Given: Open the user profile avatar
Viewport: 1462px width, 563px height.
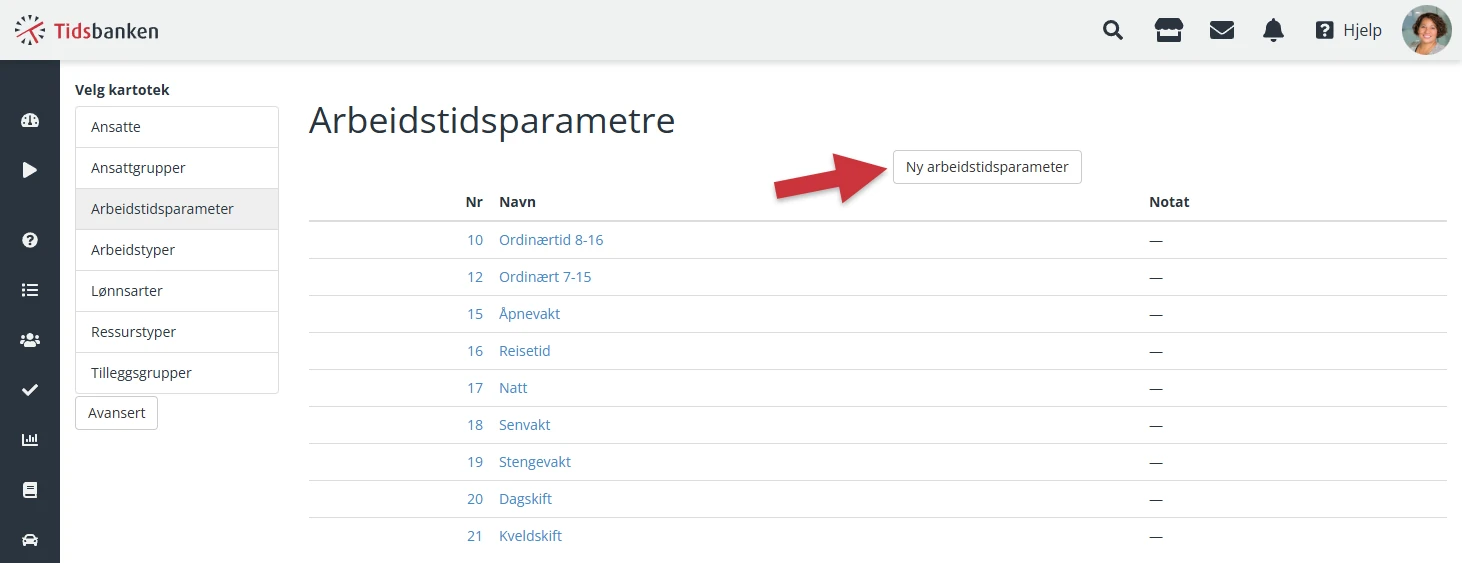Looking at the screenshot, I should coord(1426,30).
